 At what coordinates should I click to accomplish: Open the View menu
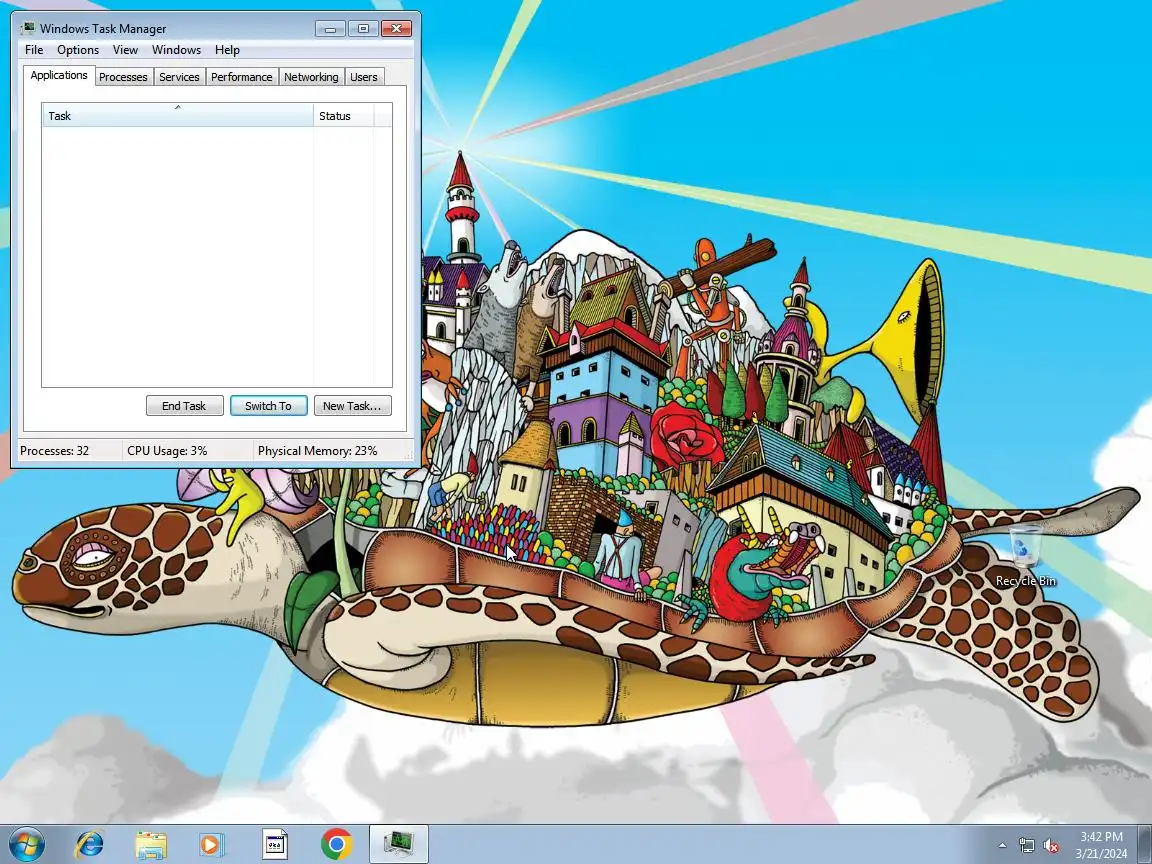125,50
